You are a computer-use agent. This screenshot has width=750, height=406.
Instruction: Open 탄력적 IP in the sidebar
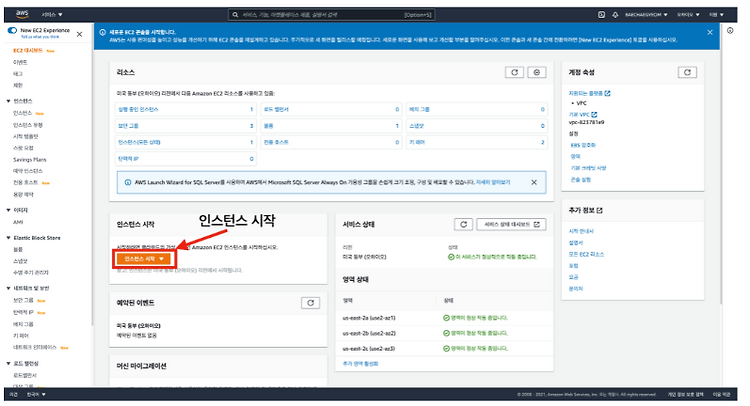point(23,312)
